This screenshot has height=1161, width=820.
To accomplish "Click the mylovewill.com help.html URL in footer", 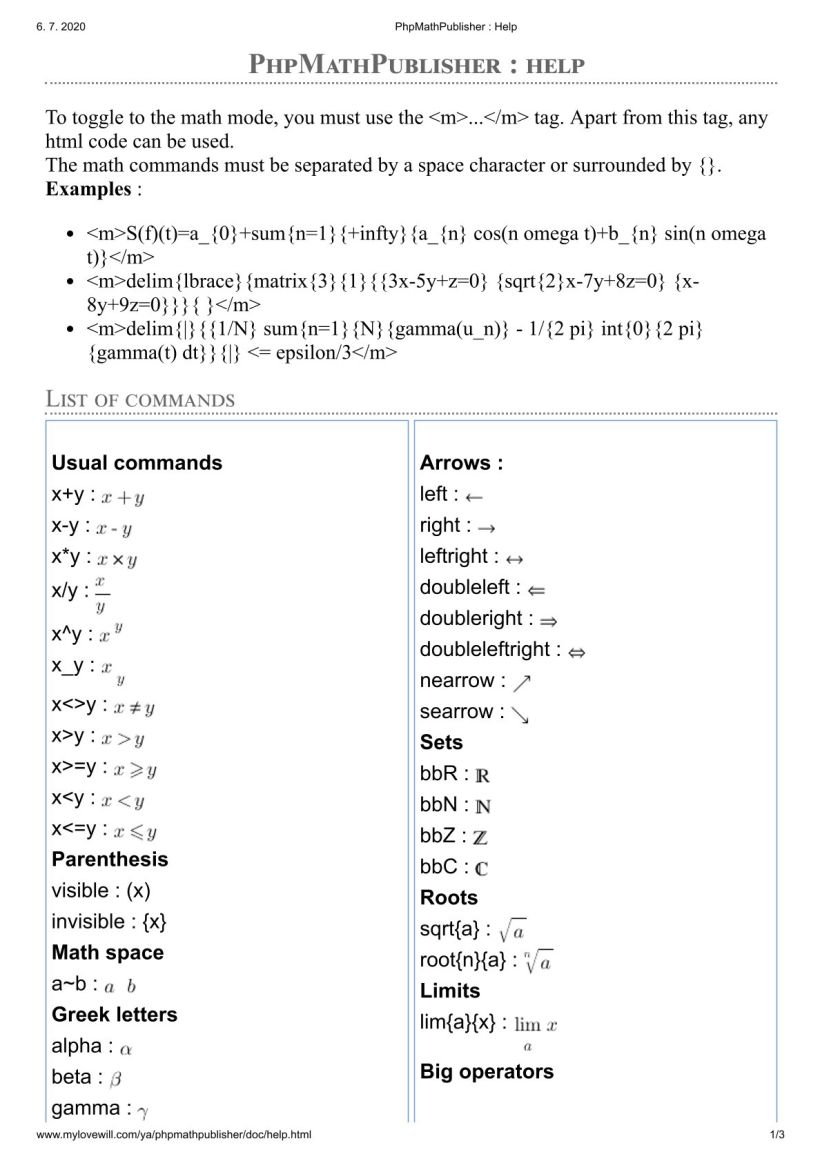I will [174, 1135].
